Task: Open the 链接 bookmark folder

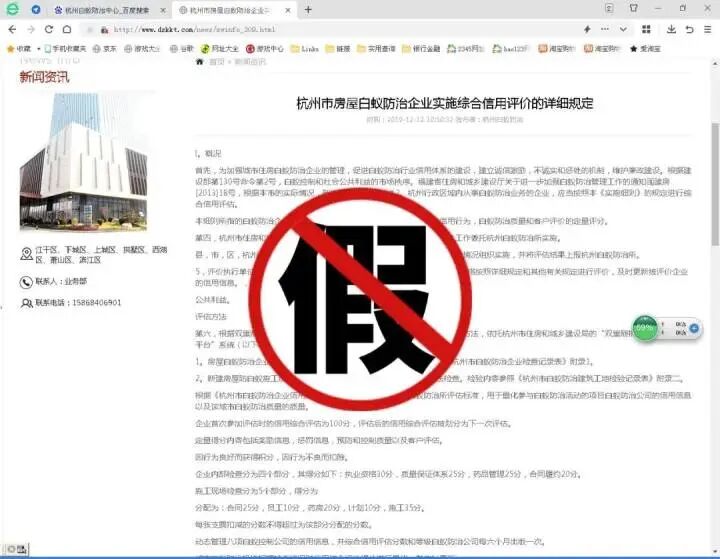Action: point(338,49)
